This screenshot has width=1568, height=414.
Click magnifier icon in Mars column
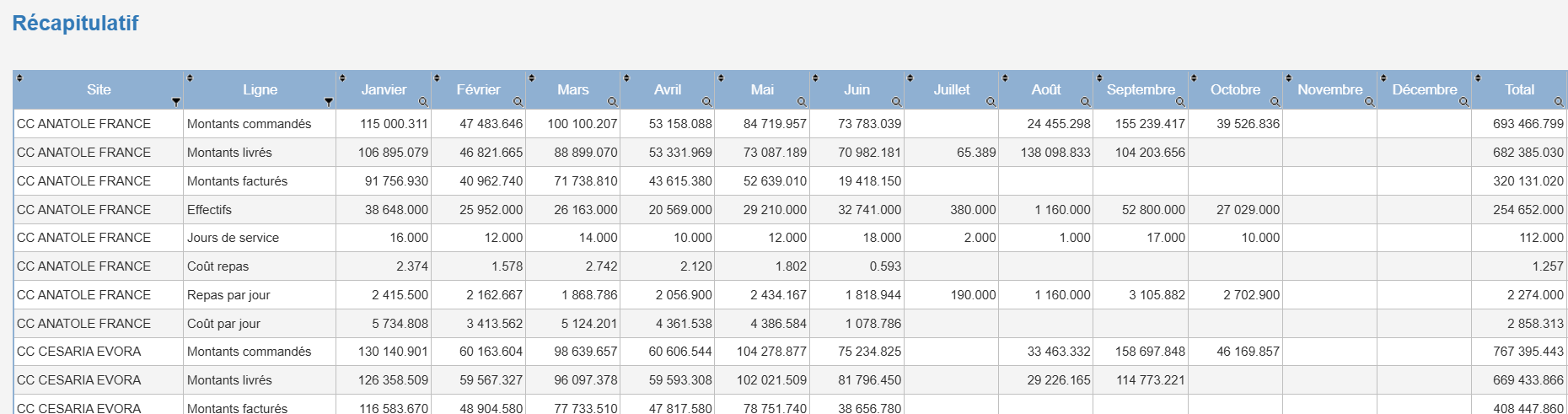click(612, 102)
